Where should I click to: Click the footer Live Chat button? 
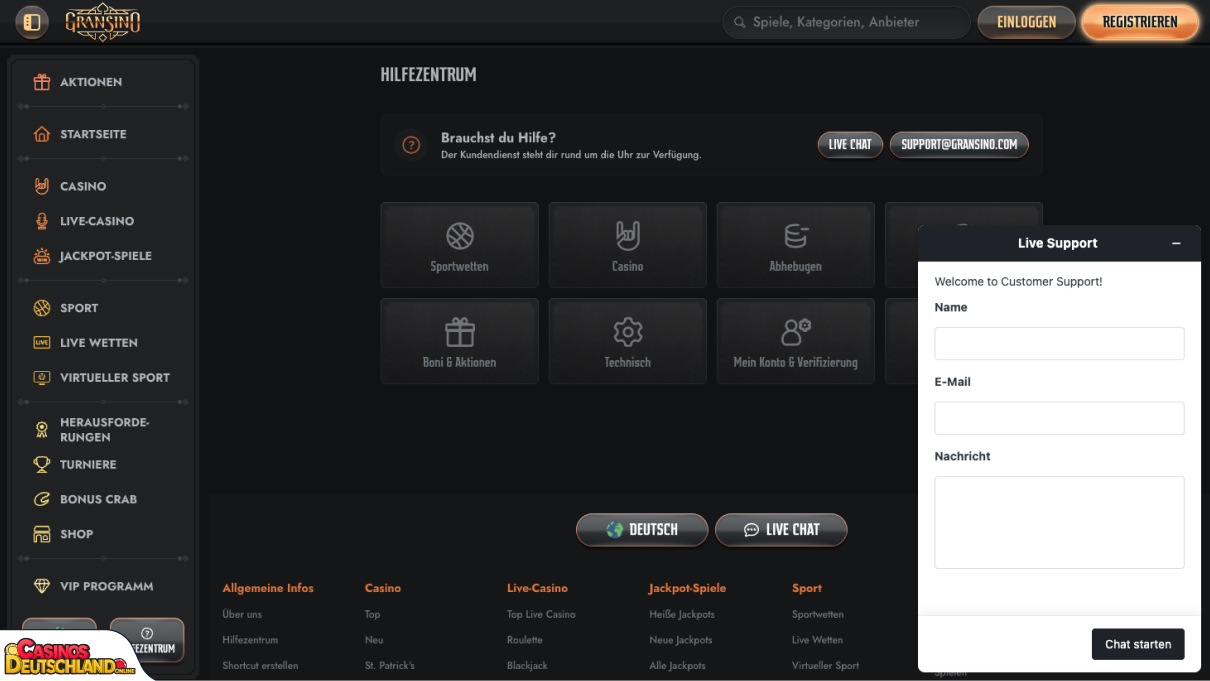point(781,530)
